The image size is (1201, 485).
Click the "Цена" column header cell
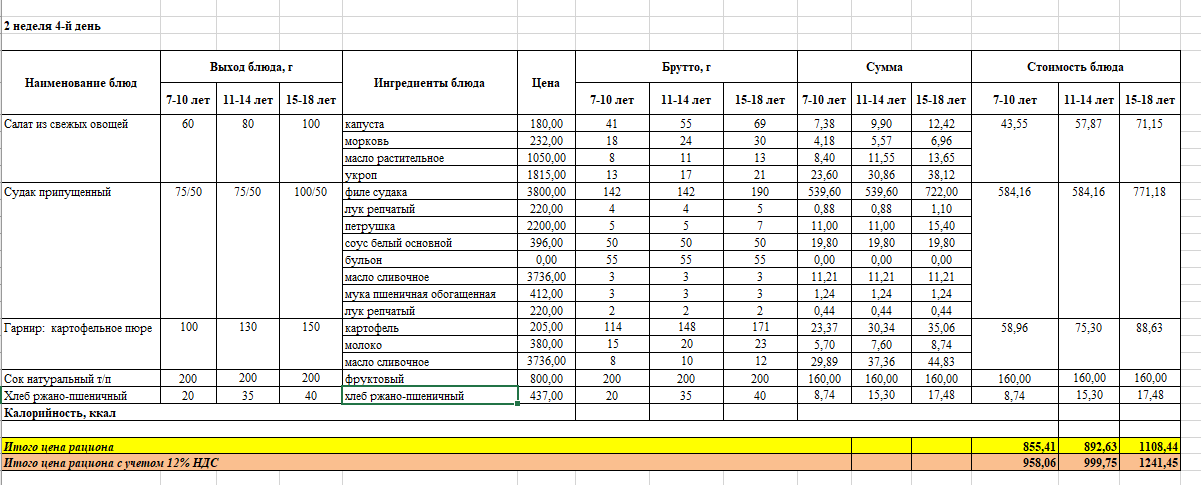546,83
